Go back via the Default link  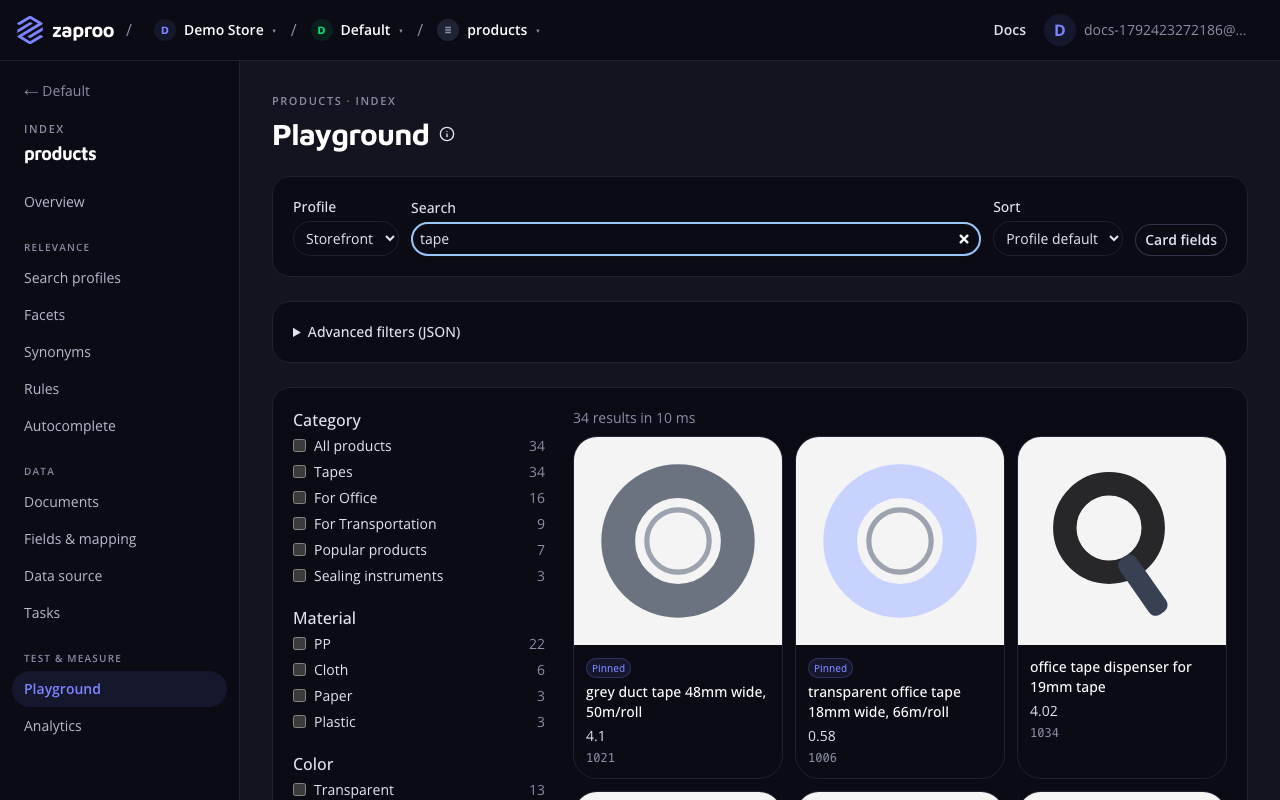57,91
